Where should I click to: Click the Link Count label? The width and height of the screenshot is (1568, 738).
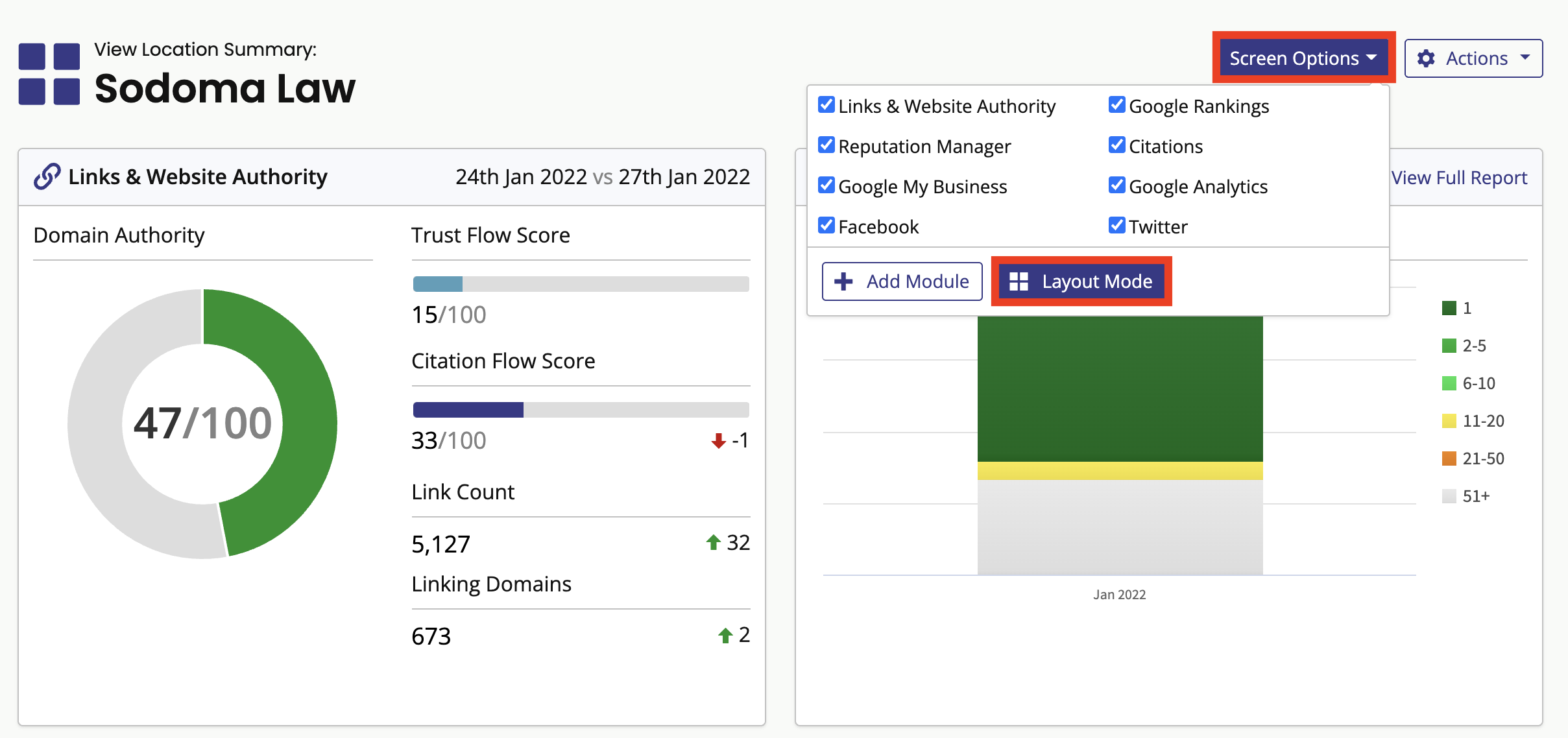463,492
